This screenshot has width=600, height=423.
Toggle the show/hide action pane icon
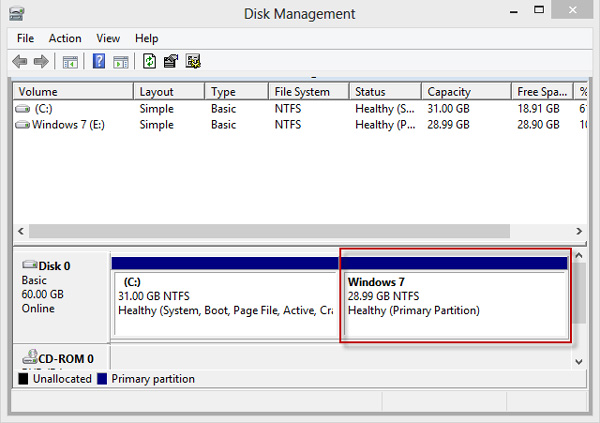click(121, 62)
